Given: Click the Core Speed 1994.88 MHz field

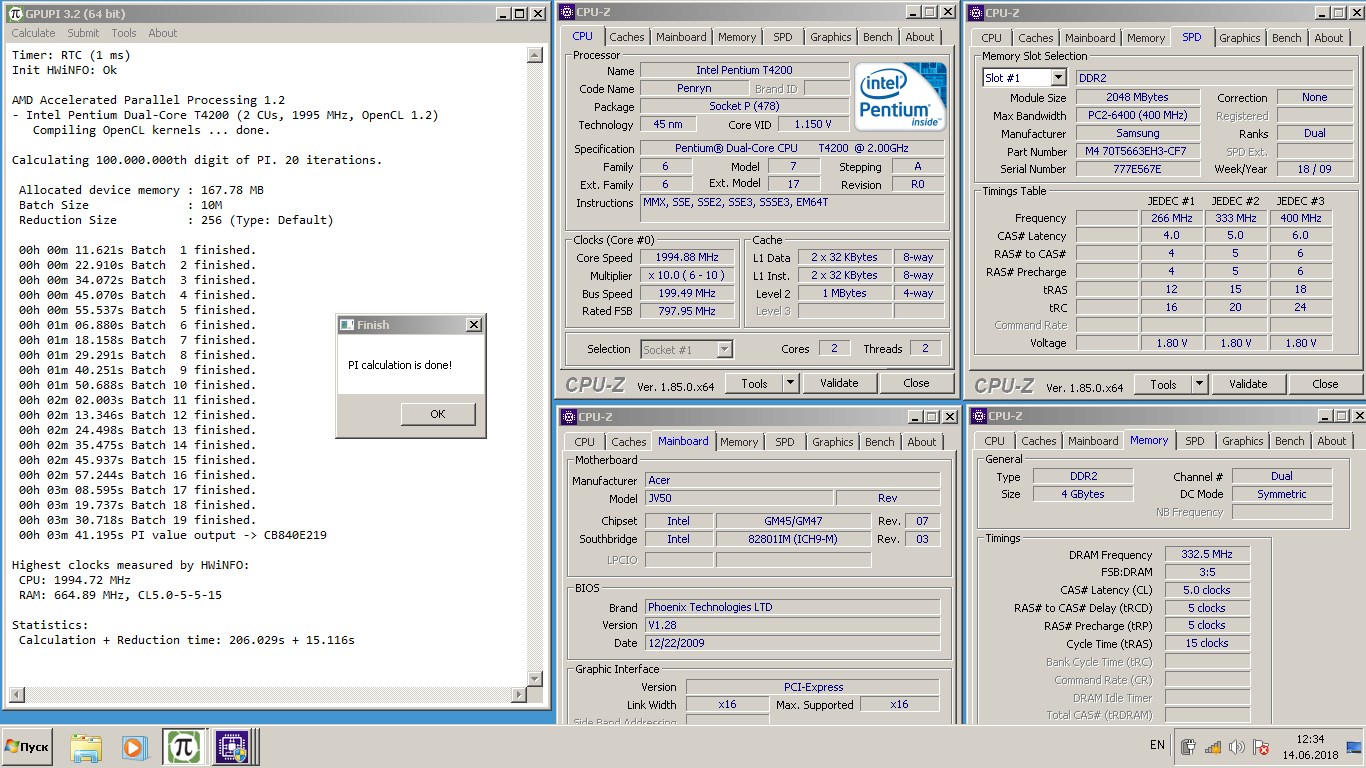Looking at the screenshot, I should tap(687, 258).
